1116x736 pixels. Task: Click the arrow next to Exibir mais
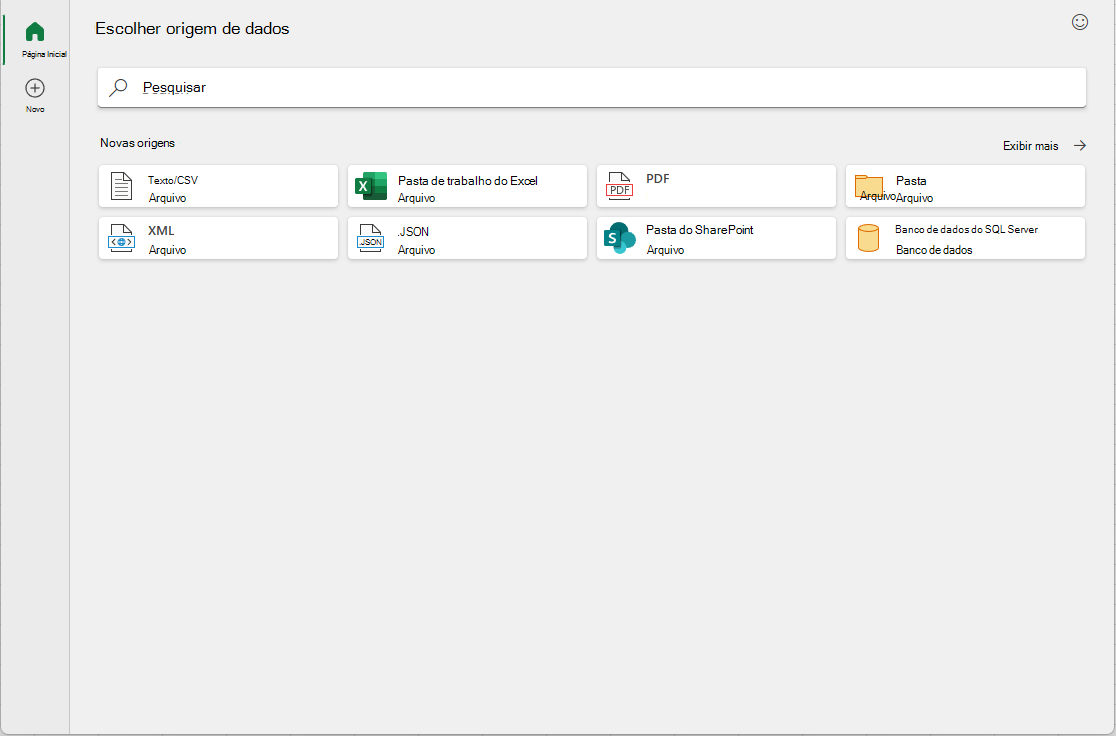pos(1080,146)
